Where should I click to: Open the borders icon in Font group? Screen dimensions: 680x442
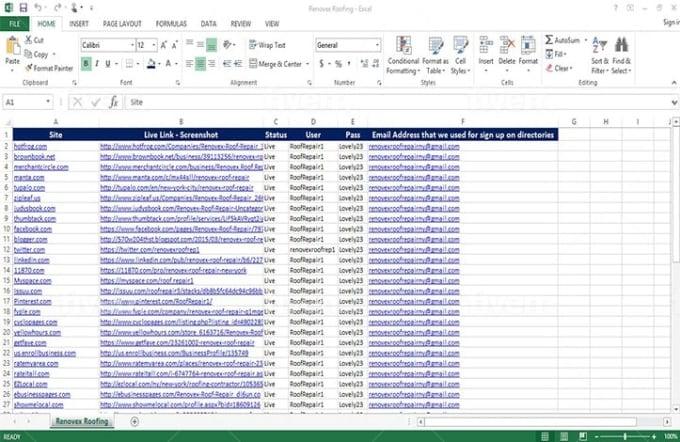pyautogui.click(x=129, y=64)
